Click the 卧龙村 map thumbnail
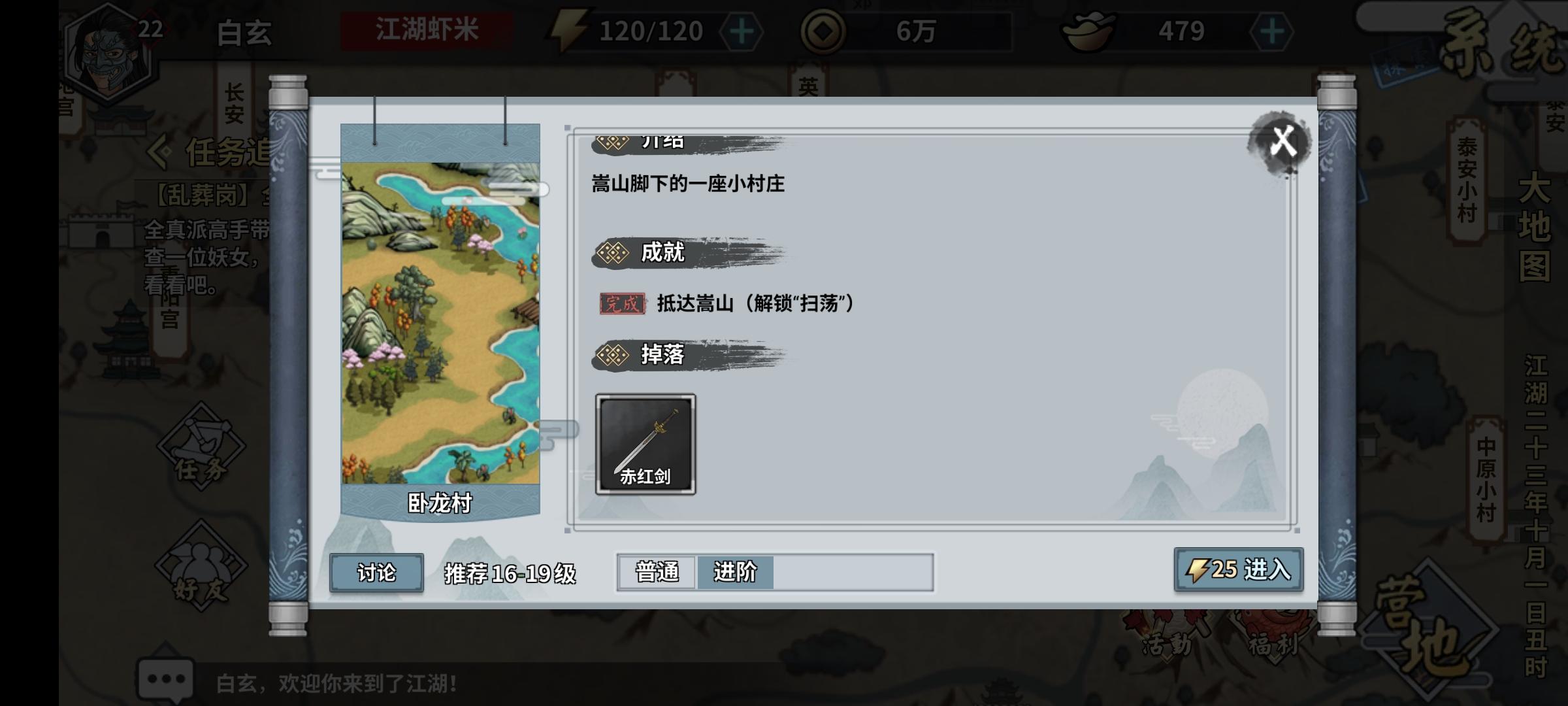This screenshot has height=706, width=1568. (x=440, y=323)
